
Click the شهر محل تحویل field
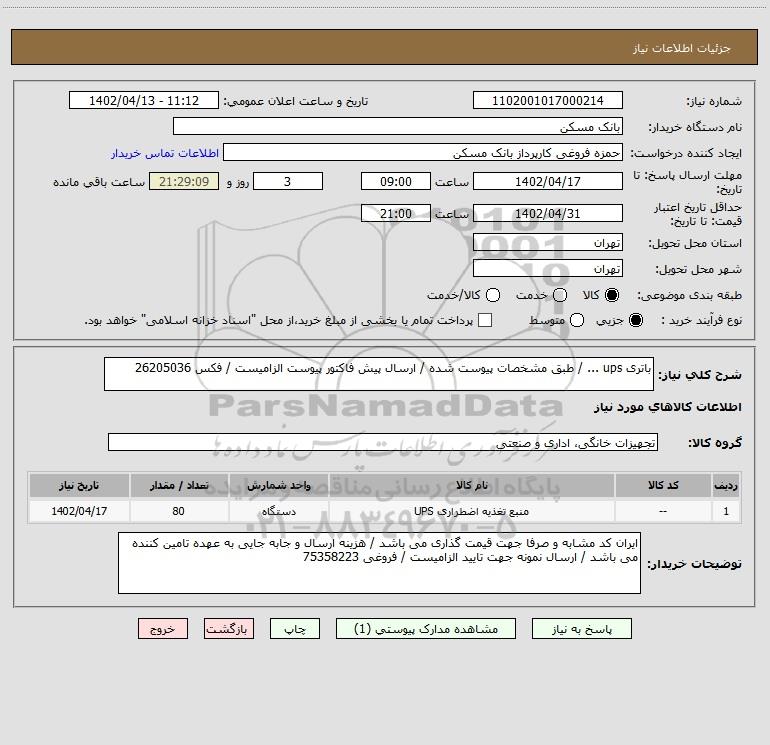547,269
